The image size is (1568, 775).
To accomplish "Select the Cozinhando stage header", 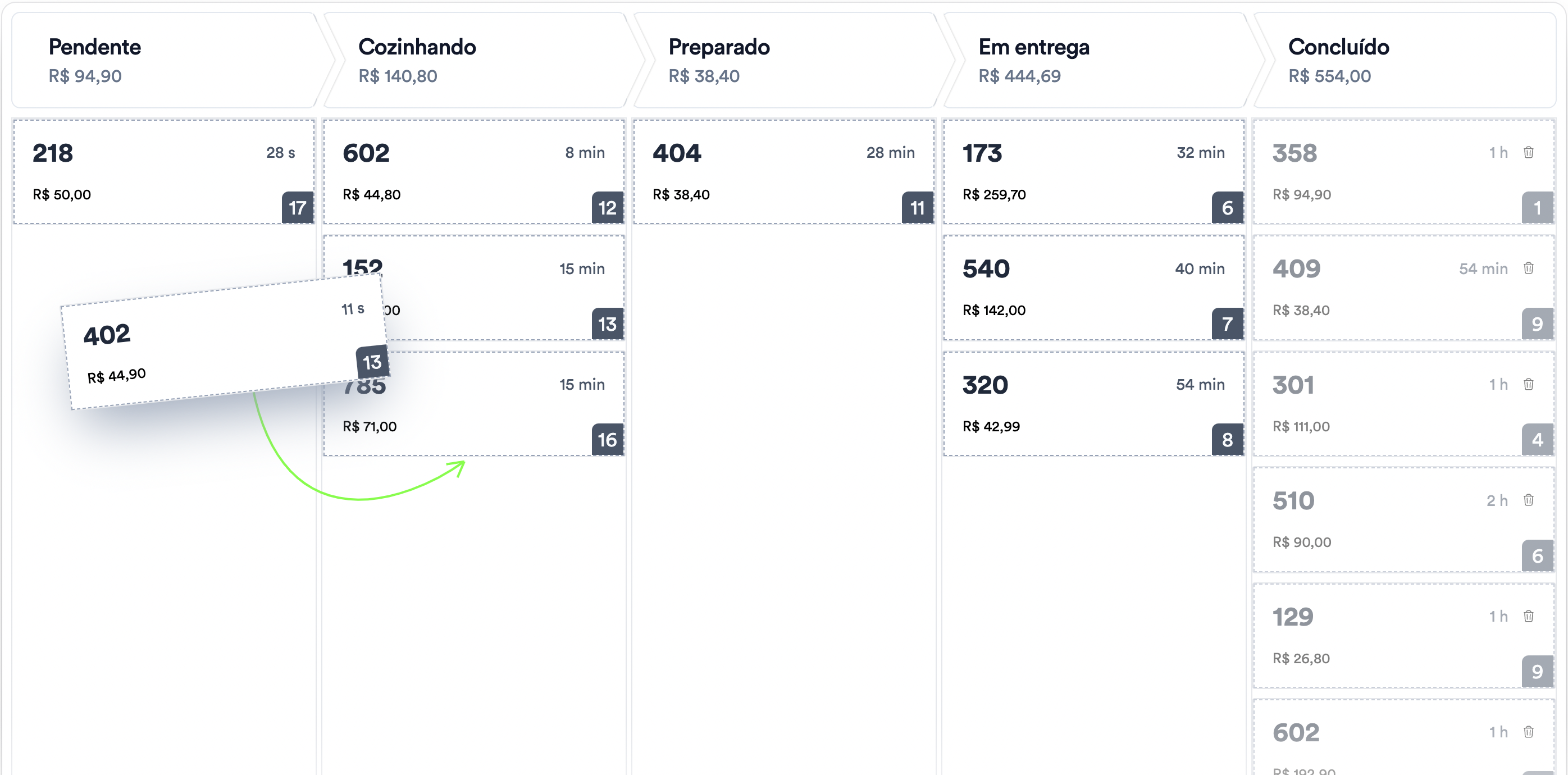I will pos(475,60).
